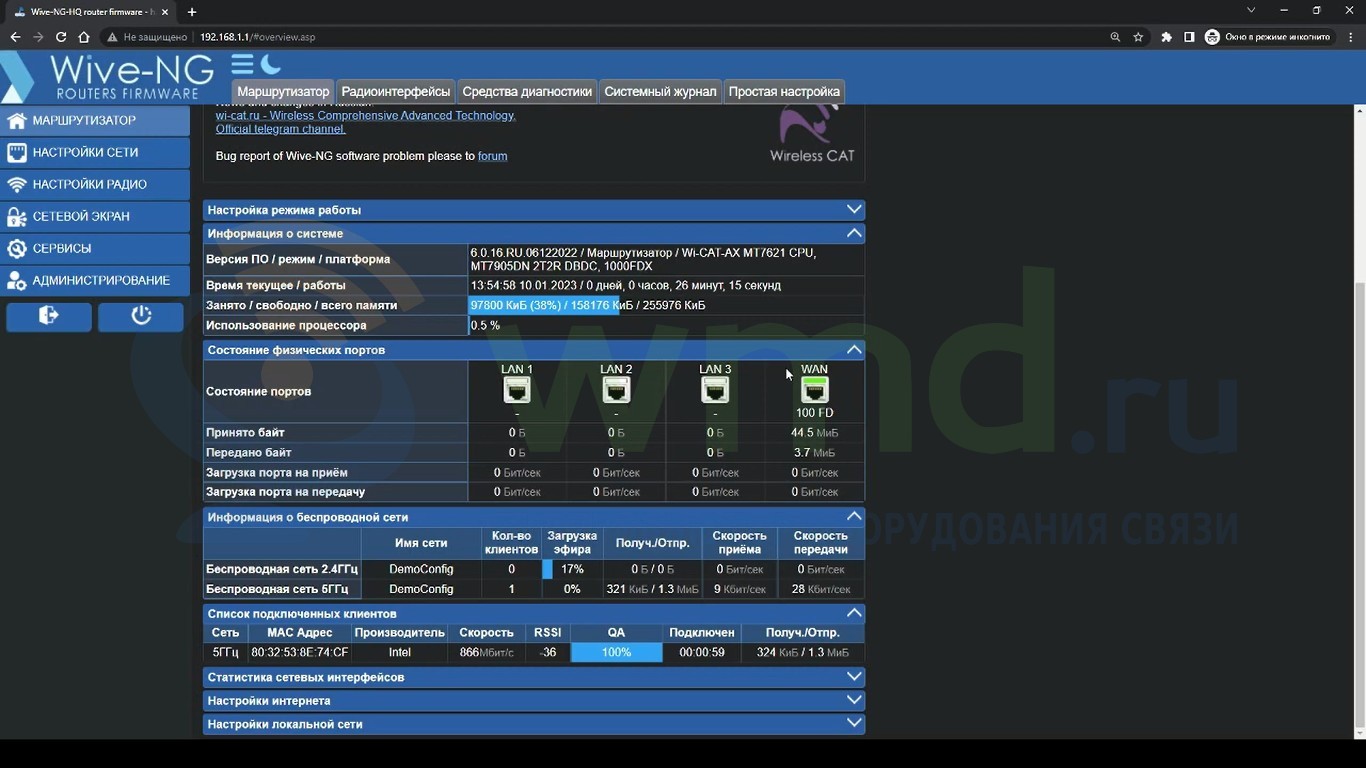Click the WAN link speed 100 FD
This screenshot has width=1366, height=768.
[815, 413]
